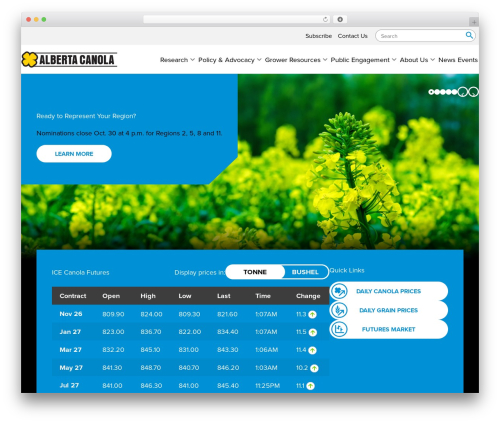Switch price display to BUSHEL
500x423 pixels.
click(305, 272)
